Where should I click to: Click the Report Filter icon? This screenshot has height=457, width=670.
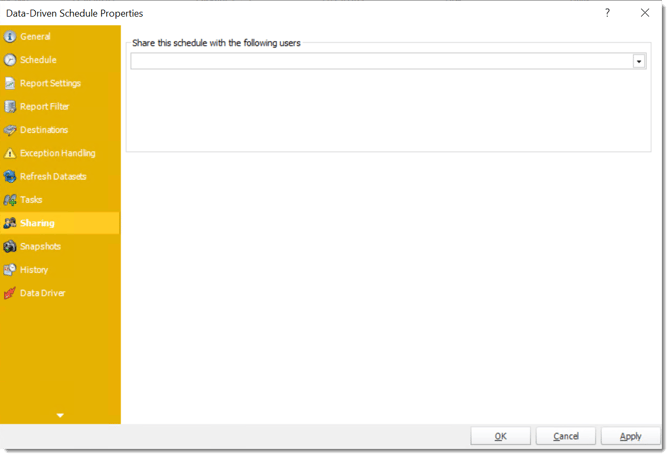[10, 106]
